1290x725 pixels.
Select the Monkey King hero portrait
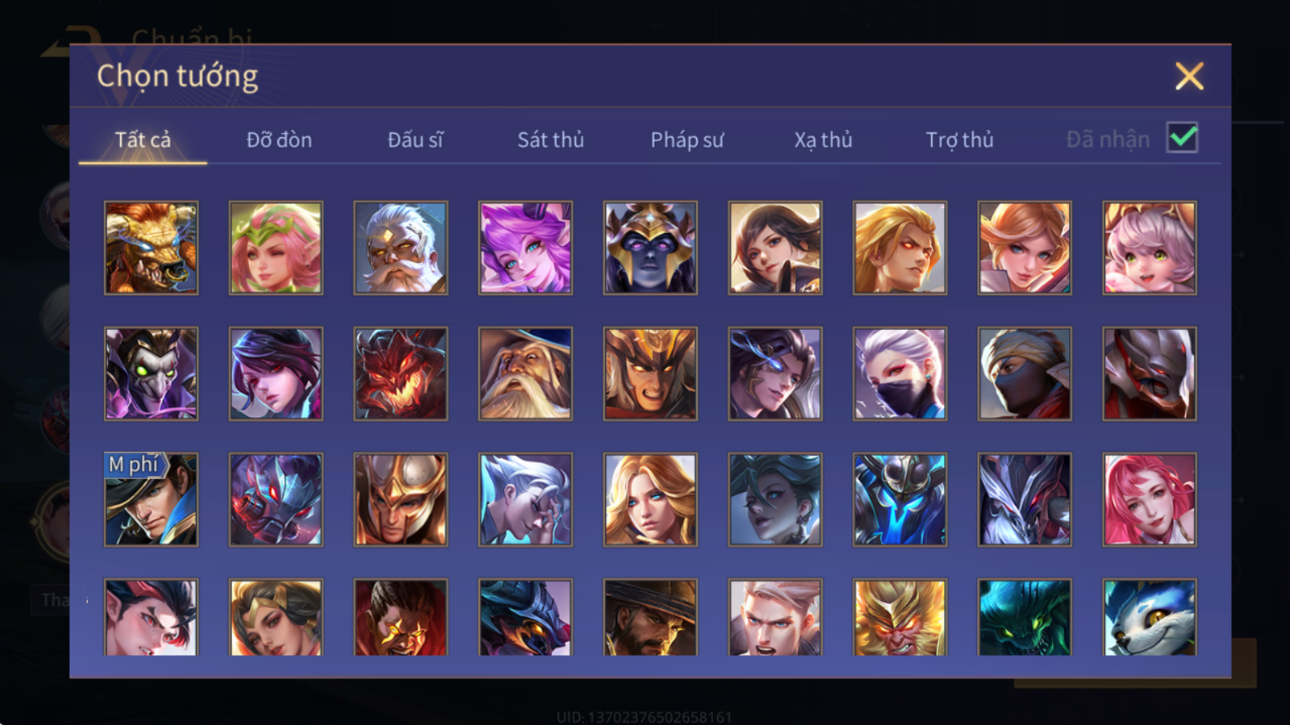[900, 618]
